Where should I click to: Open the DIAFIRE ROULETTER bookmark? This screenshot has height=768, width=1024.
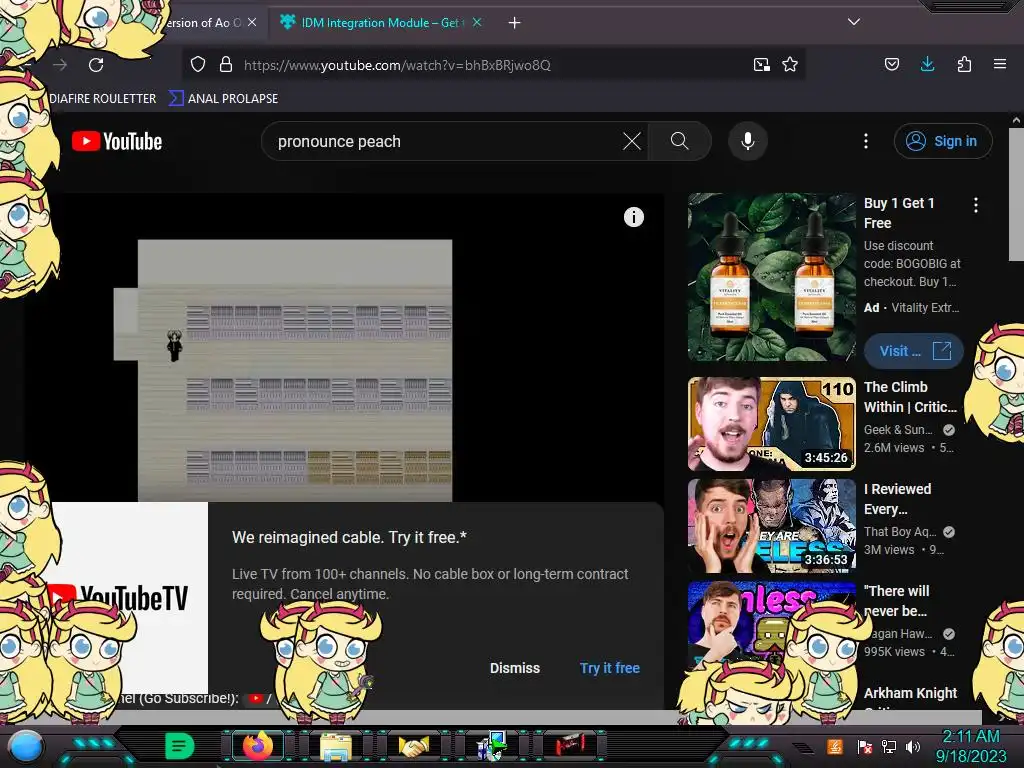point(103,99)
